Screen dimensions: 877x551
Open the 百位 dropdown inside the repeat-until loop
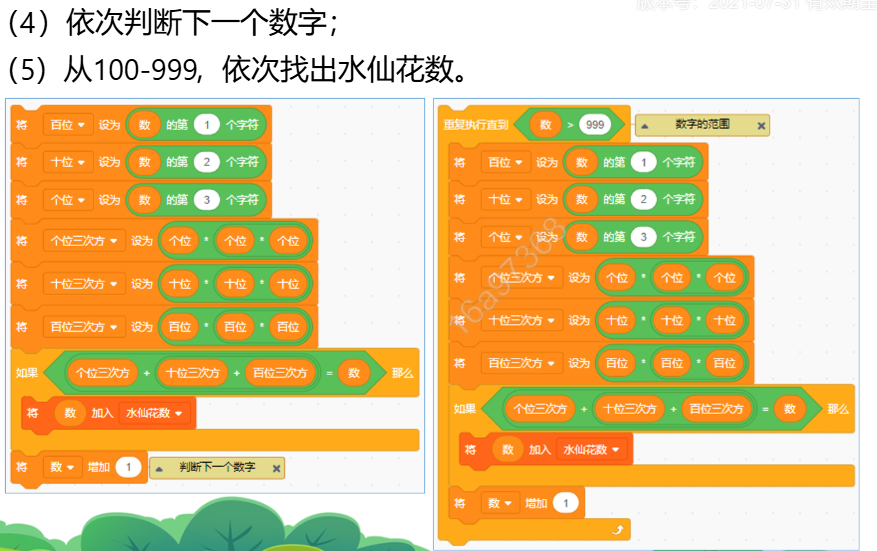point(504,162)
